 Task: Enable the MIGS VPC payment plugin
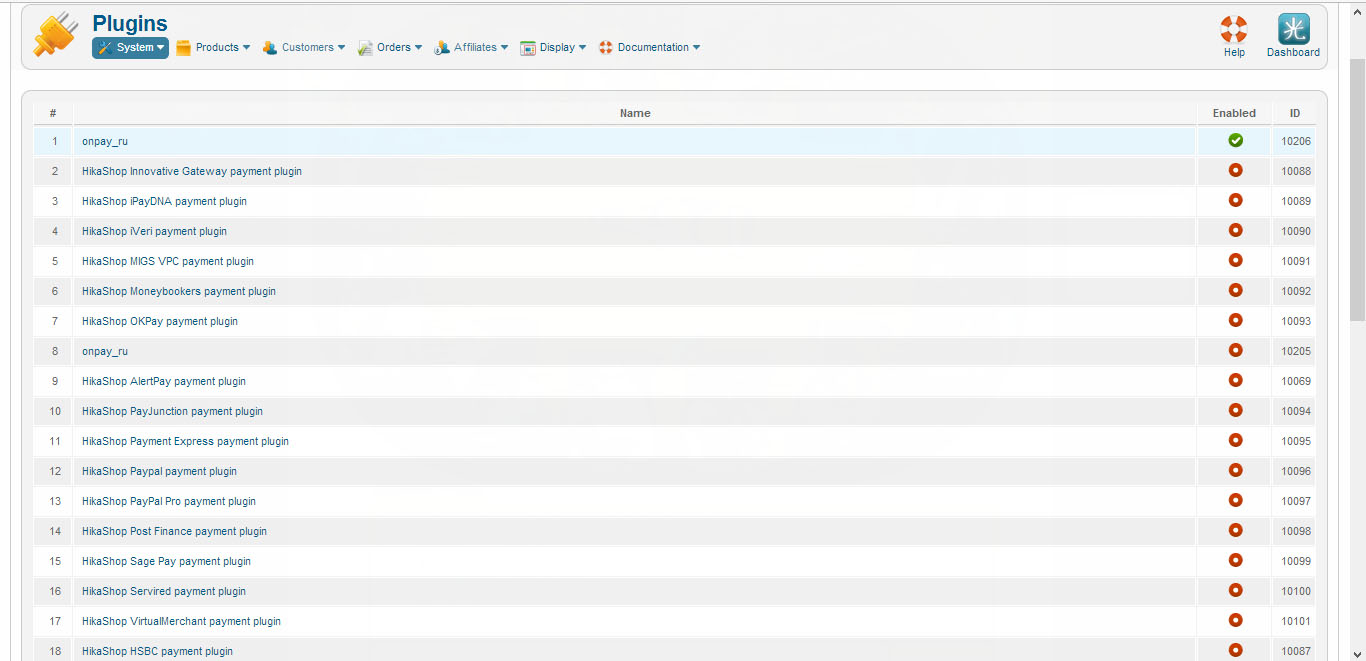1235,260
